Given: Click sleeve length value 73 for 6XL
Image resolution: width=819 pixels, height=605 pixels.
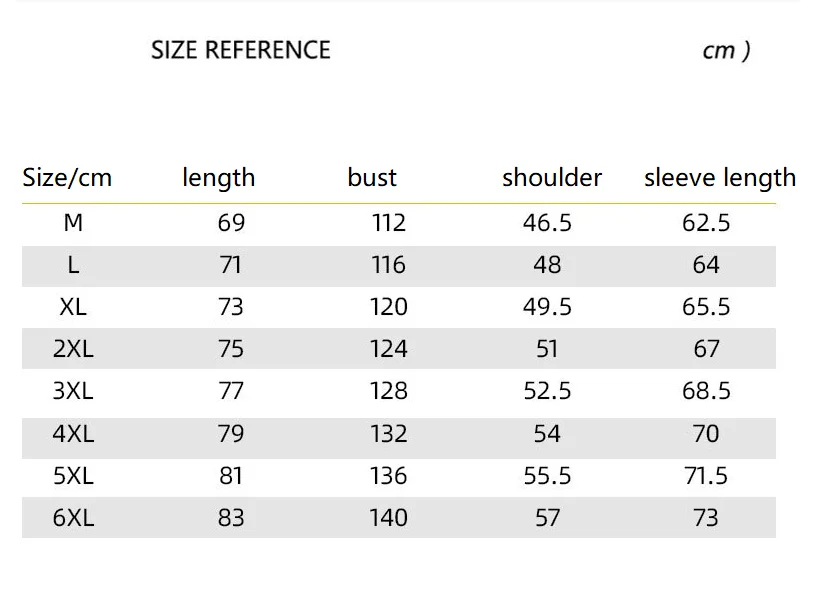Looking at the screenshot, I should coord(706,517).
